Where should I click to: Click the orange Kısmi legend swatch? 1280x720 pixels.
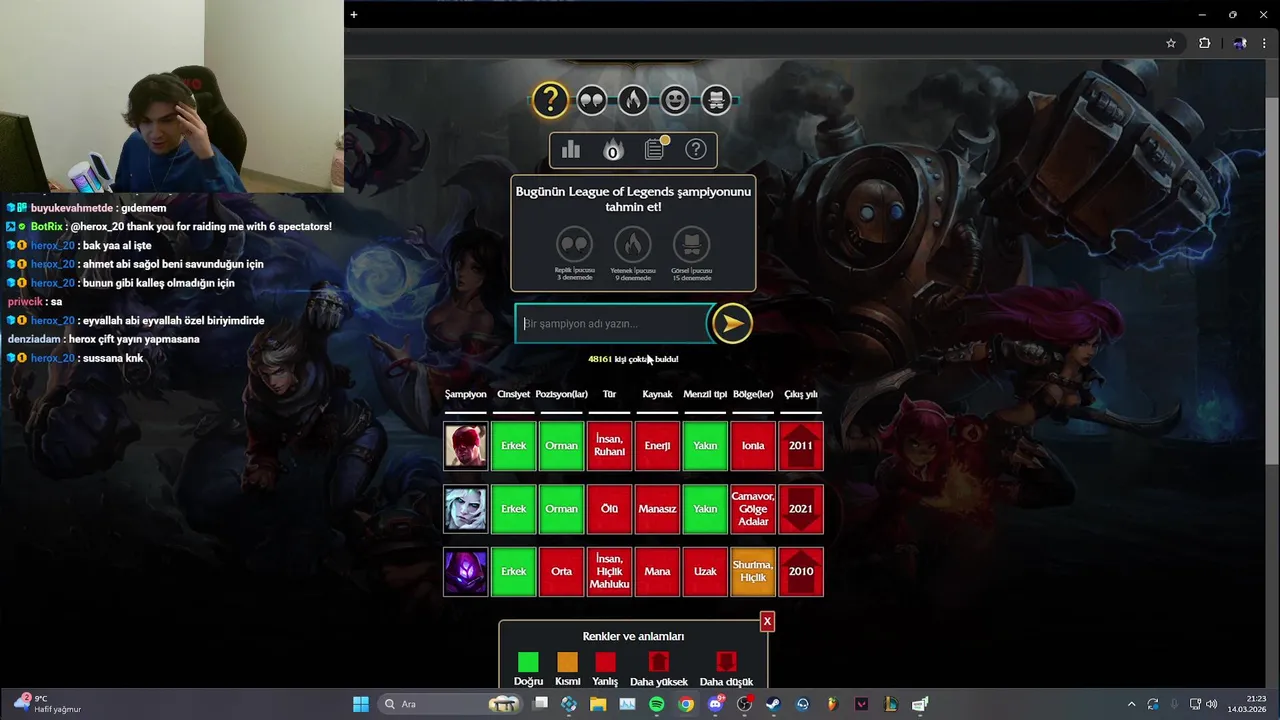click(x=567, y=662)
